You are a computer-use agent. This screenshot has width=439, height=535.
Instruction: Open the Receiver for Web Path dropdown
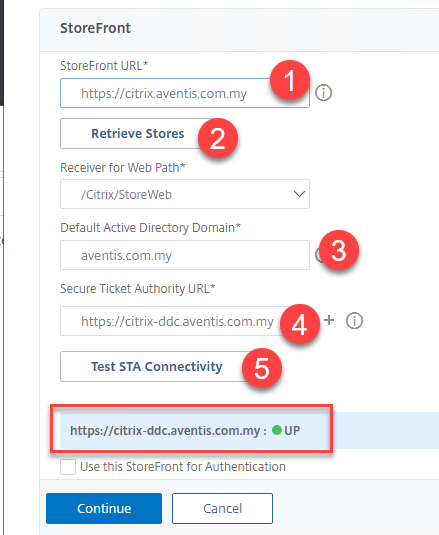tap(185, 194)
